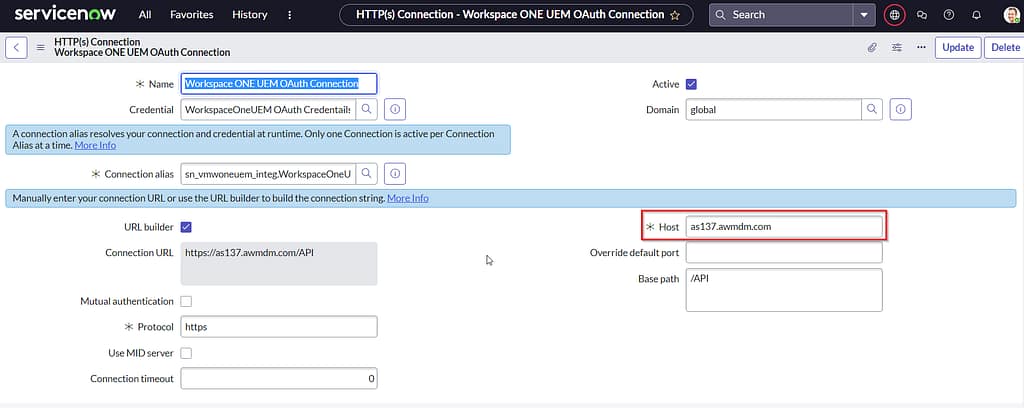The height and width of the screenshot is (408, 1024).
Task: Open the History menu
Action: point(249,15)
